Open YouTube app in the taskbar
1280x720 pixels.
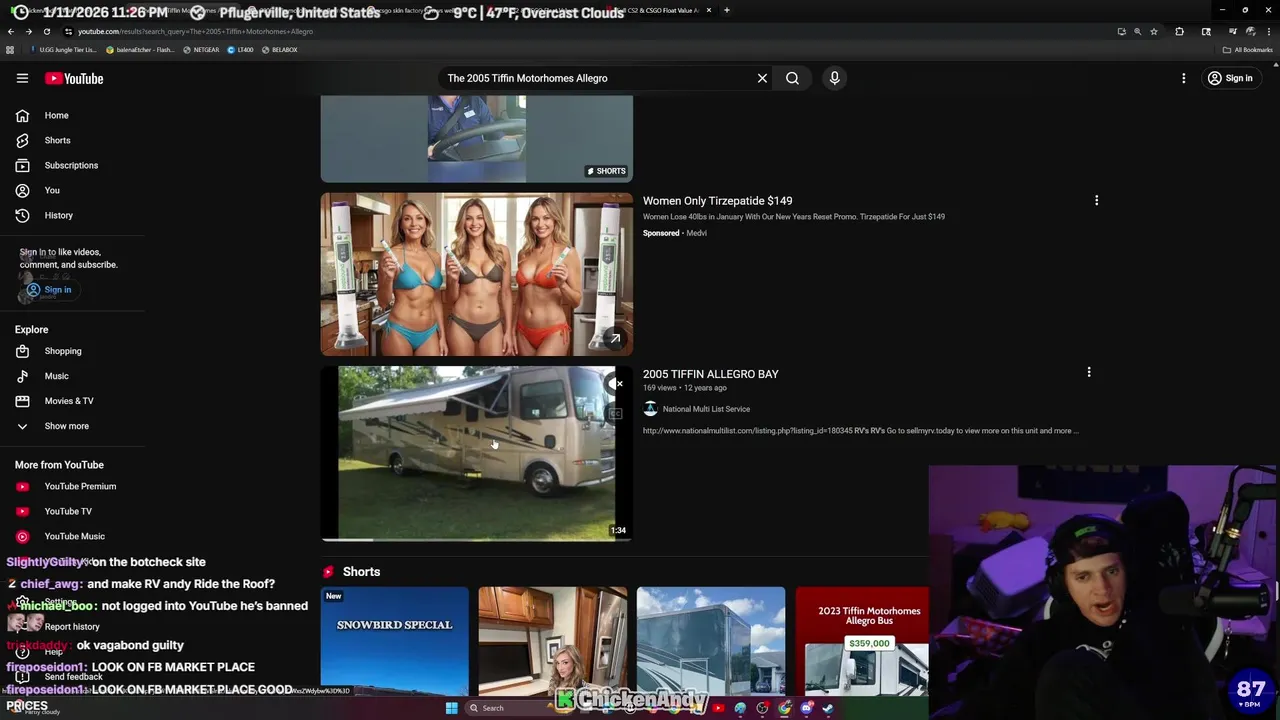click(x=718, y=708)
